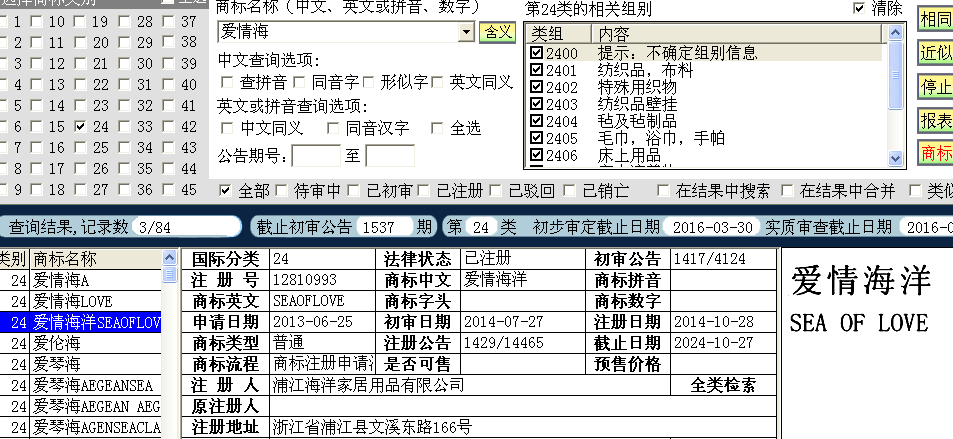Uncheck the 全部 status filter
Viewport: 953px width, 439px height.
(x=225, y=191)
